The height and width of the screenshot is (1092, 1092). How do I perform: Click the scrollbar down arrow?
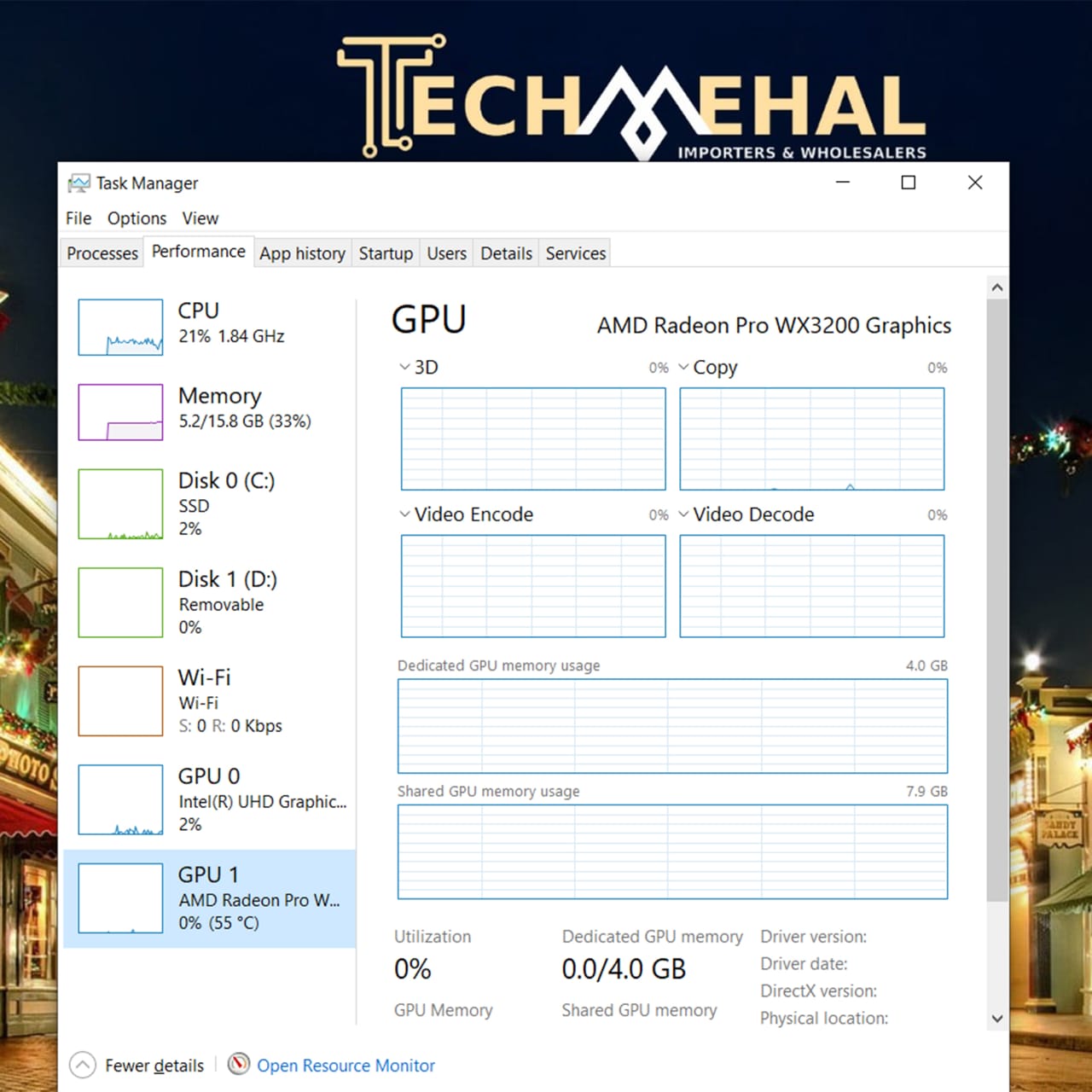pos(996,1019)
